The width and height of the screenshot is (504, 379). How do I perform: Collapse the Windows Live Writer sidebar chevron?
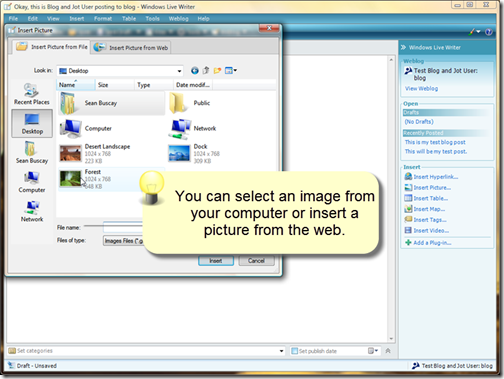click(x=403, y=47)
